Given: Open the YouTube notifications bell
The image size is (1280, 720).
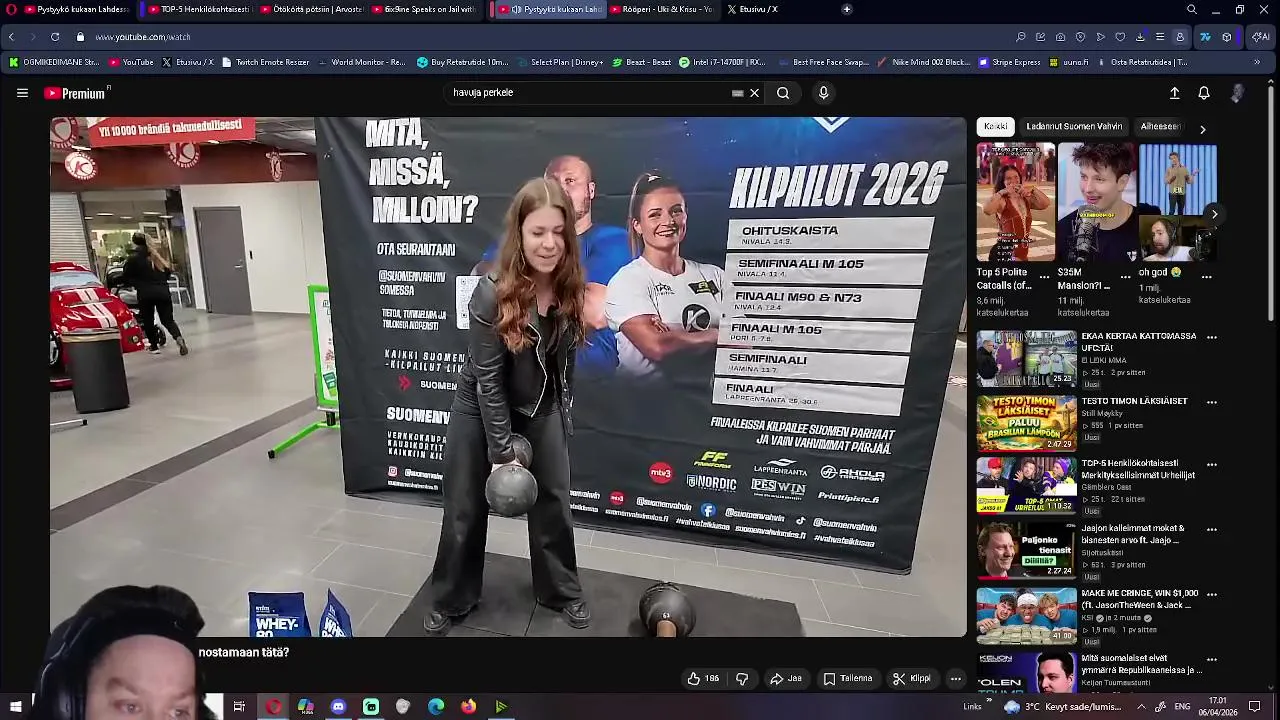Looking at the screenshot, I should coord(1204,93).
